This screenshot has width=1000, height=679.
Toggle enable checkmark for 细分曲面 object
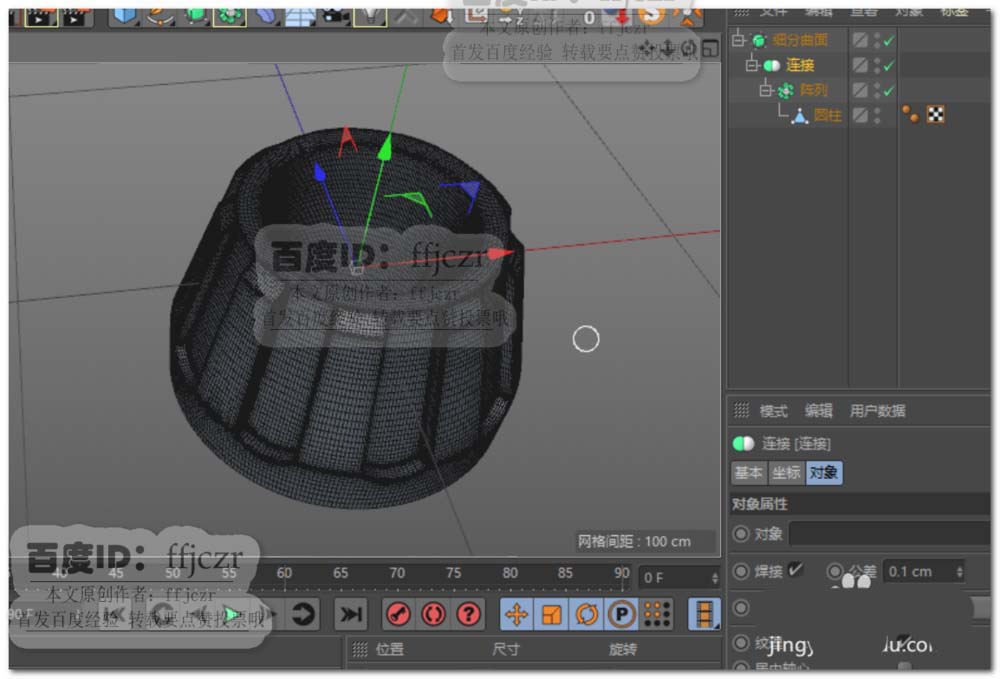coord(888,41)
